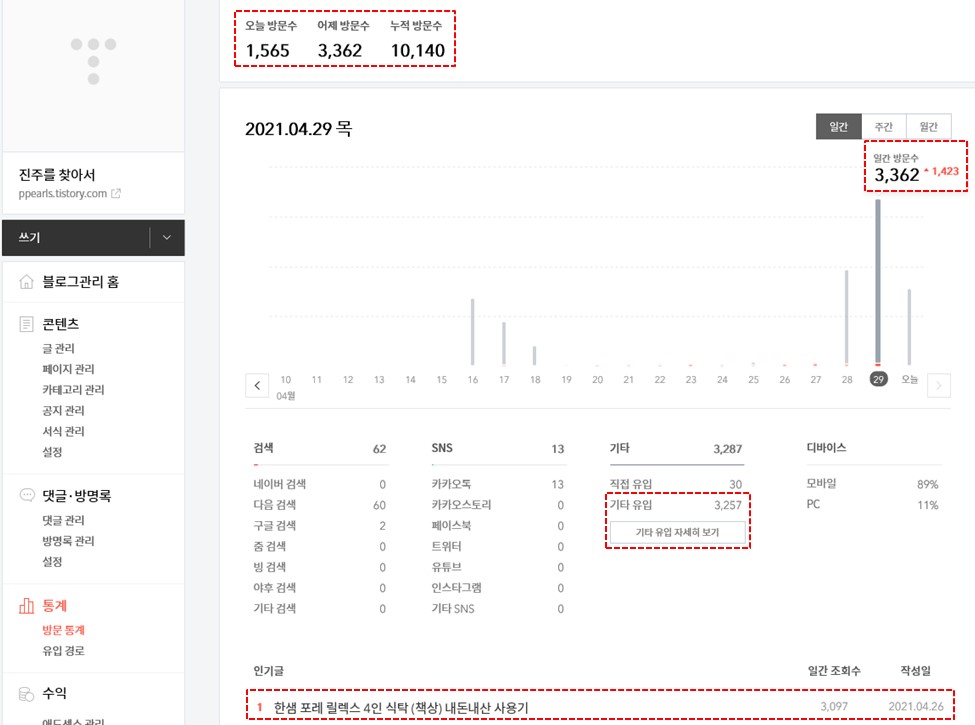Switch to the 월간 tab

[x=928, y=126]
